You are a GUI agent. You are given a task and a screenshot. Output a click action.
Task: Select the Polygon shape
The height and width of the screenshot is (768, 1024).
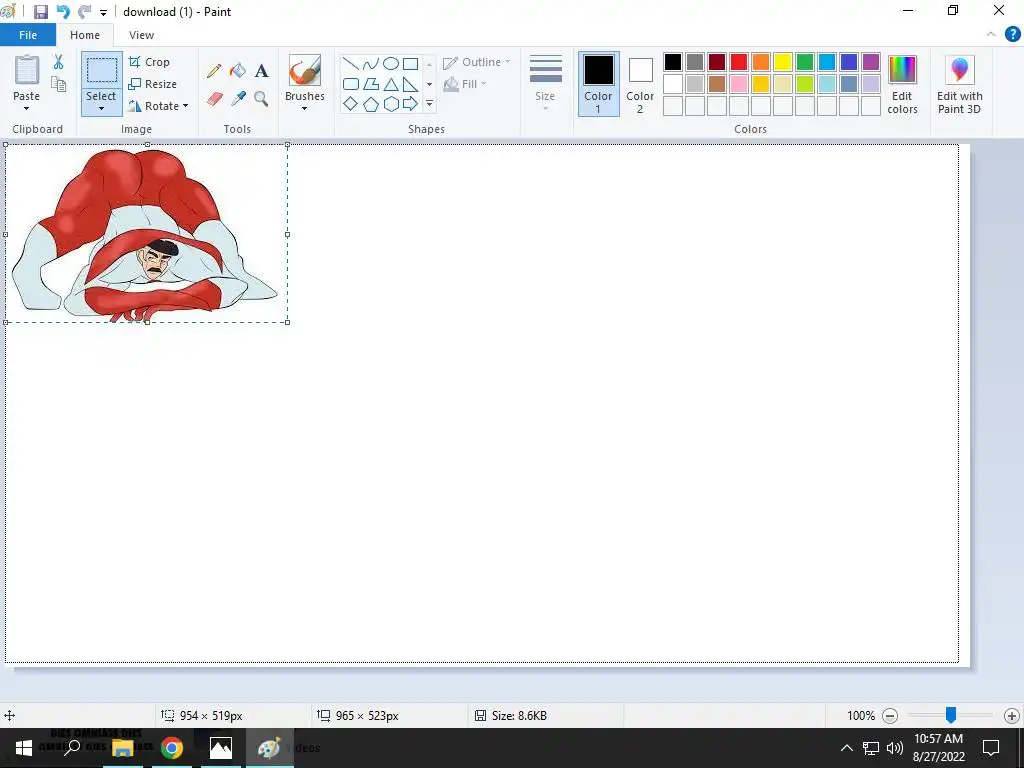click(371, 84)
